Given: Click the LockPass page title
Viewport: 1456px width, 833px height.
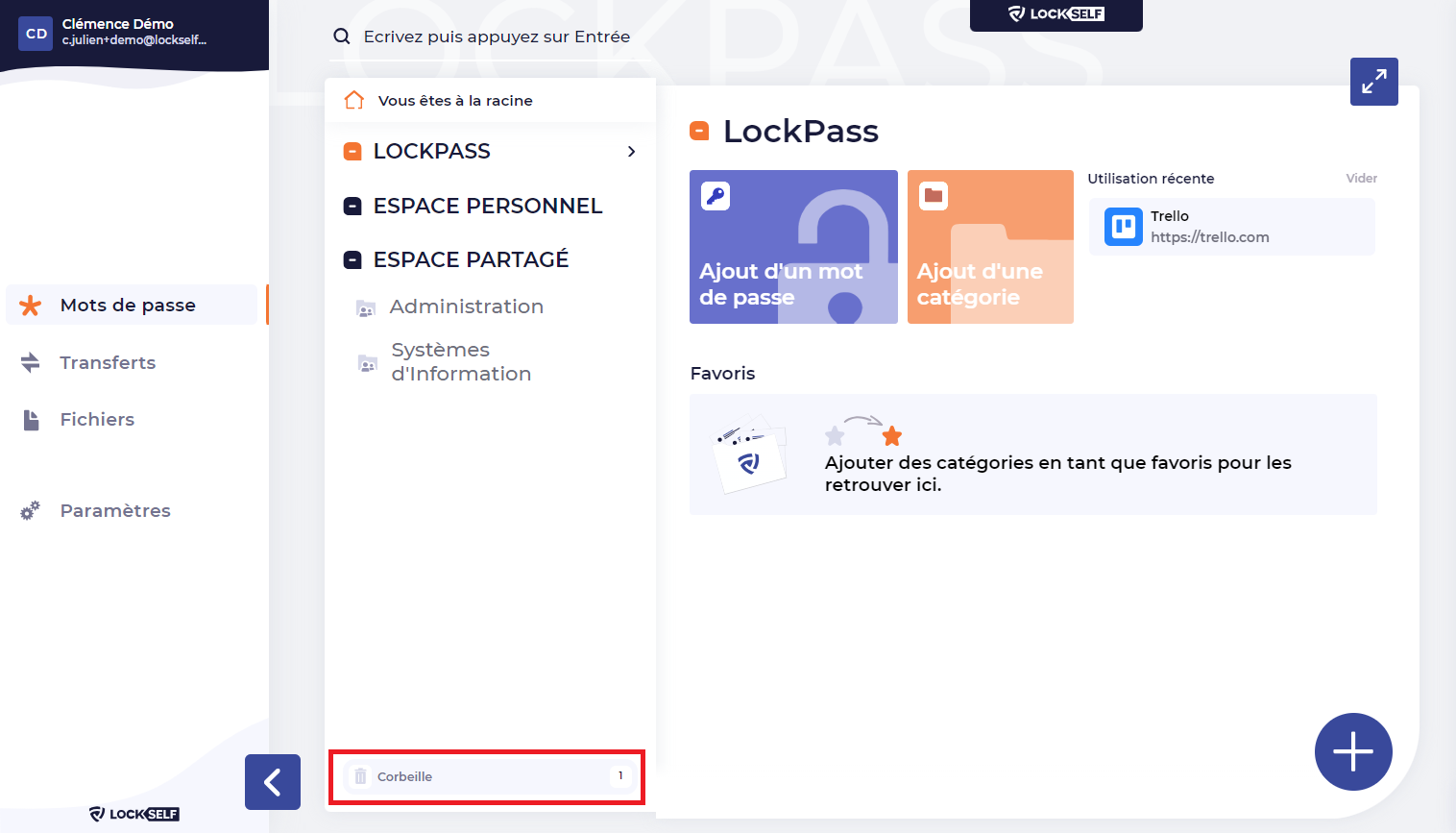Looking at the screenshot, I should tap(801, 131).
